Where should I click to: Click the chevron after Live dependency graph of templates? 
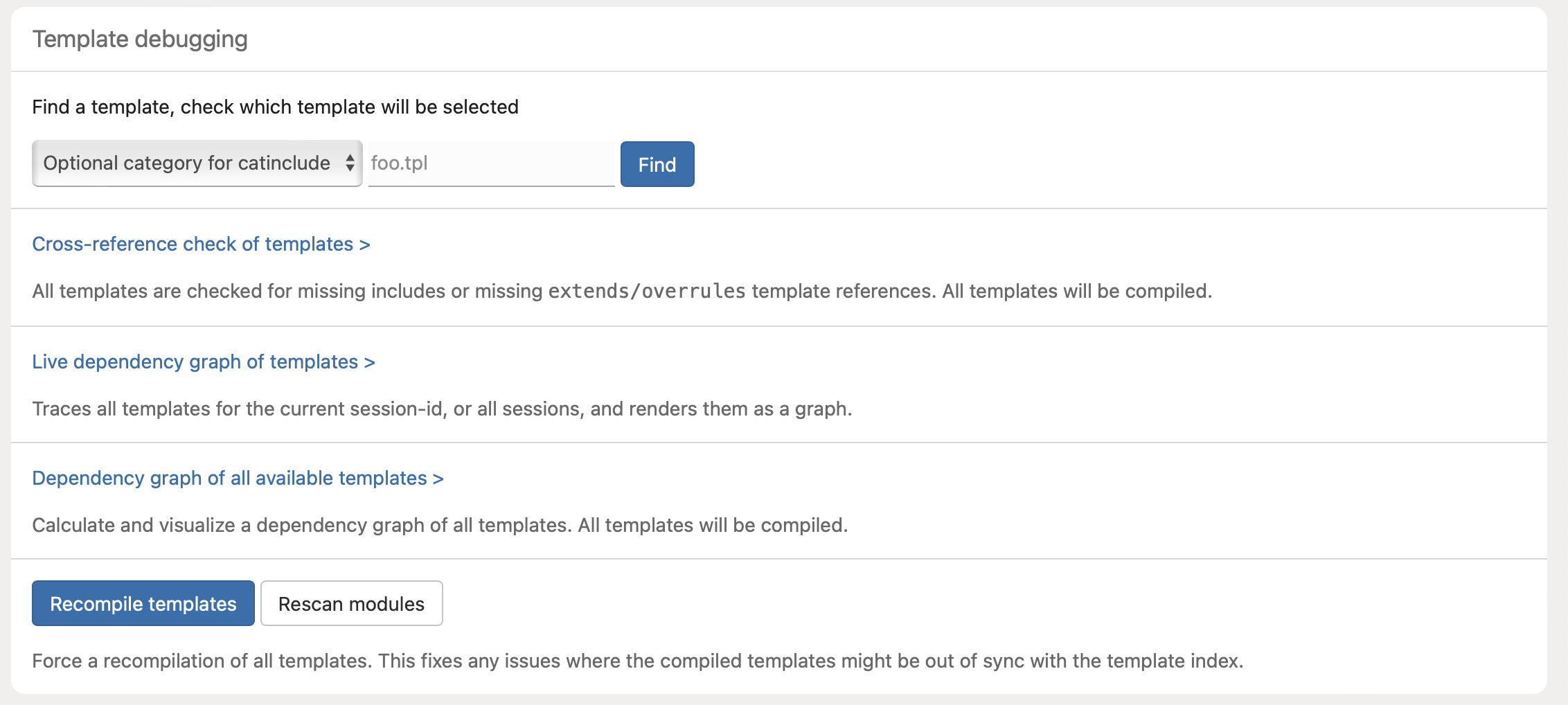click(370, 362)
